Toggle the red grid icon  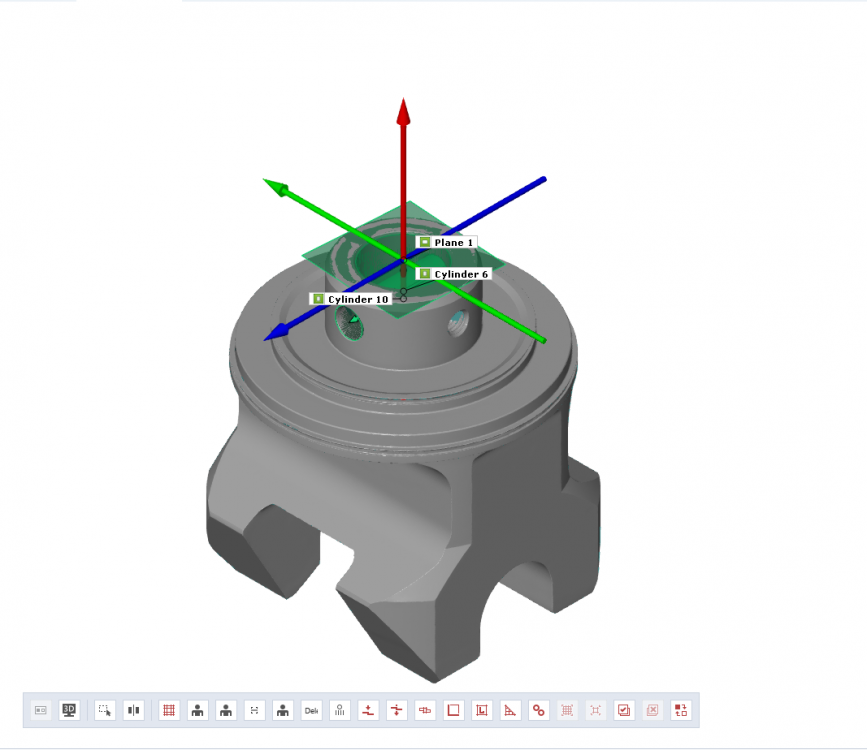point(169,710)
